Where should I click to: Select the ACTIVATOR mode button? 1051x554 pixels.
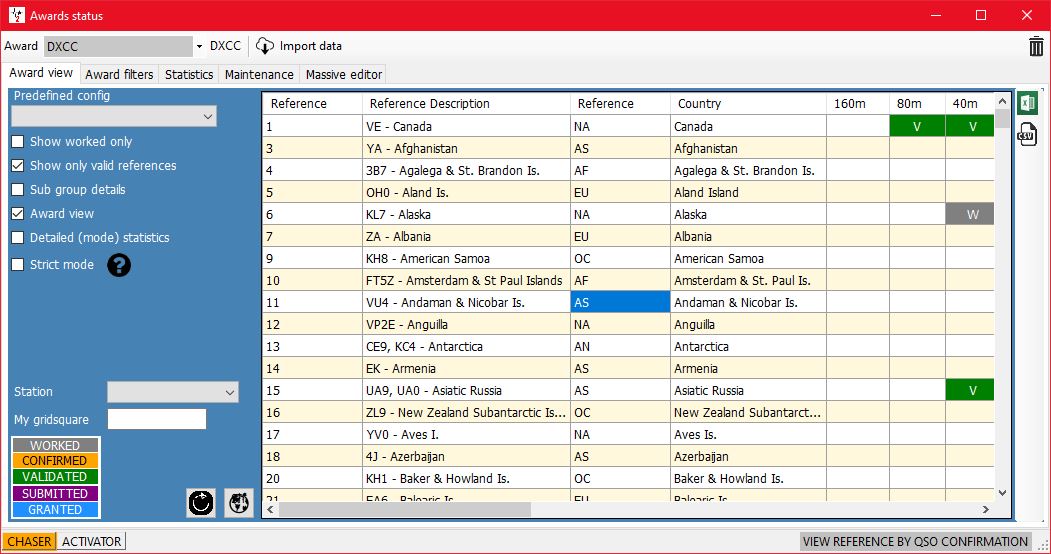92,541
